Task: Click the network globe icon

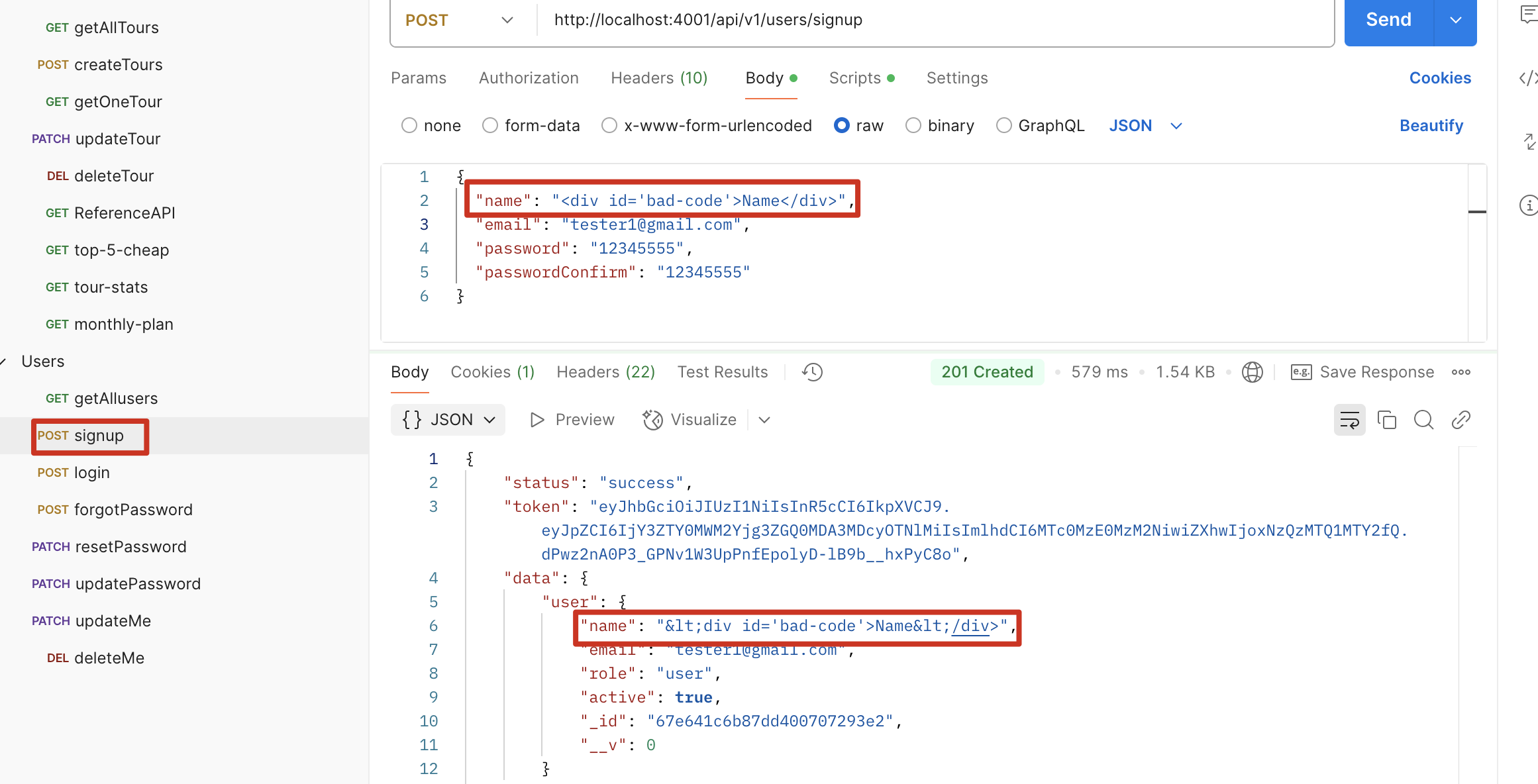Action: click(x=1252, y=372)
